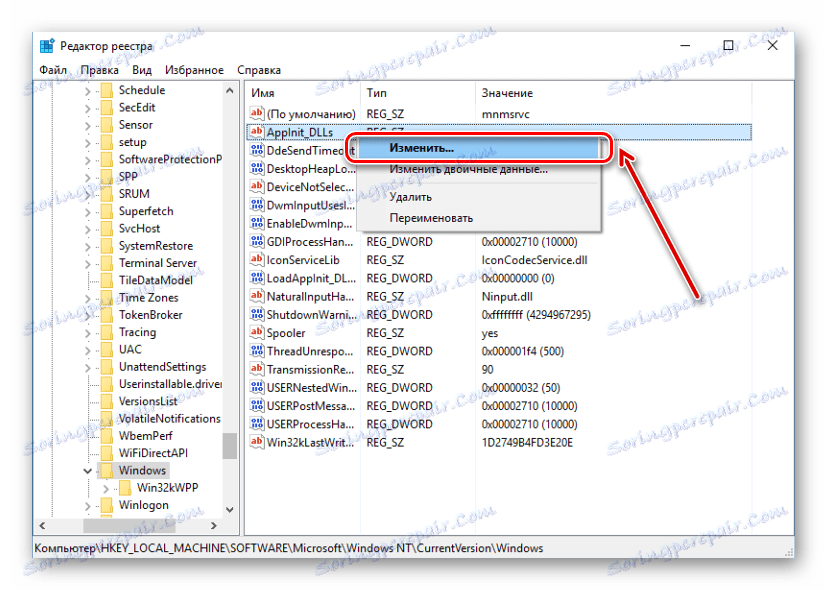Image resolution: width=827 pixels, height=590 pixels.
Task: Click the tree vertical scrollbar thumb
Action: (229, 446)
